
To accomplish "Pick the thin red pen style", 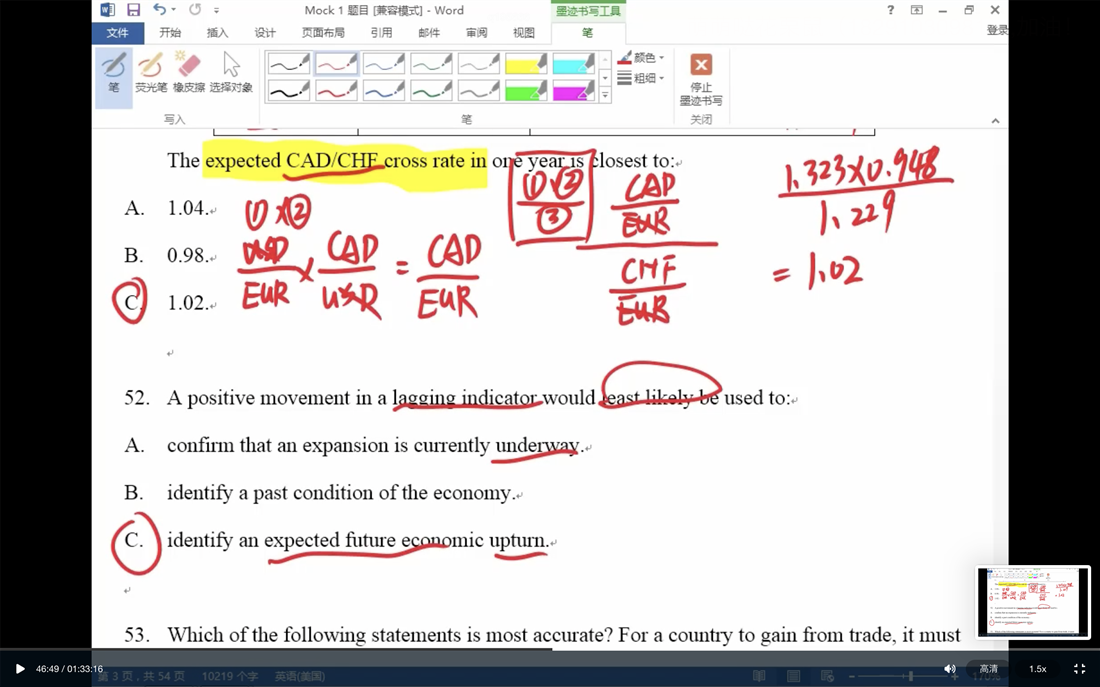I will (x=336, y=64).
